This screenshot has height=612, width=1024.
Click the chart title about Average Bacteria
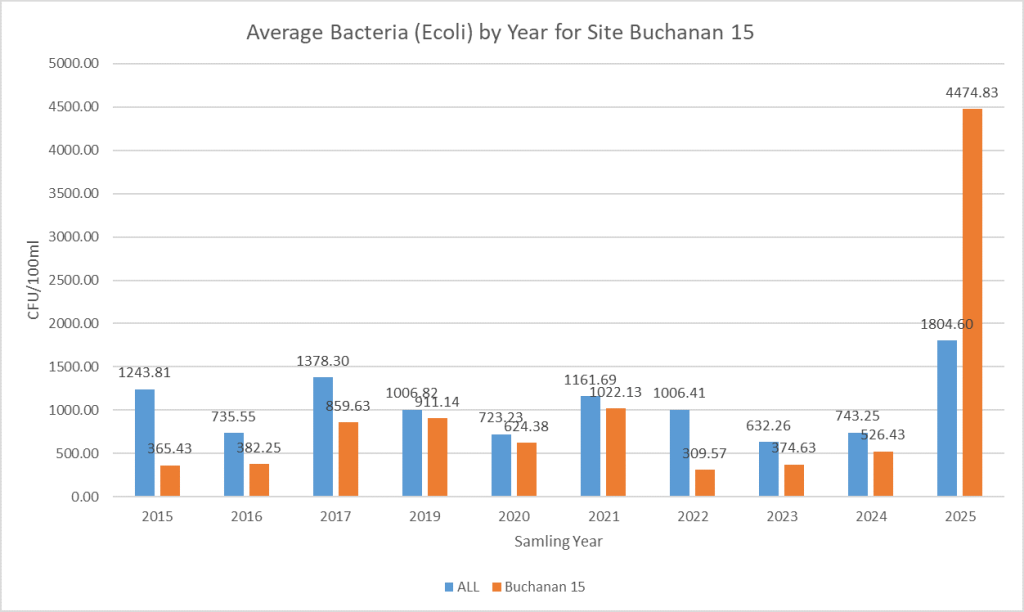pyautogui.click(x=500, y=32)
